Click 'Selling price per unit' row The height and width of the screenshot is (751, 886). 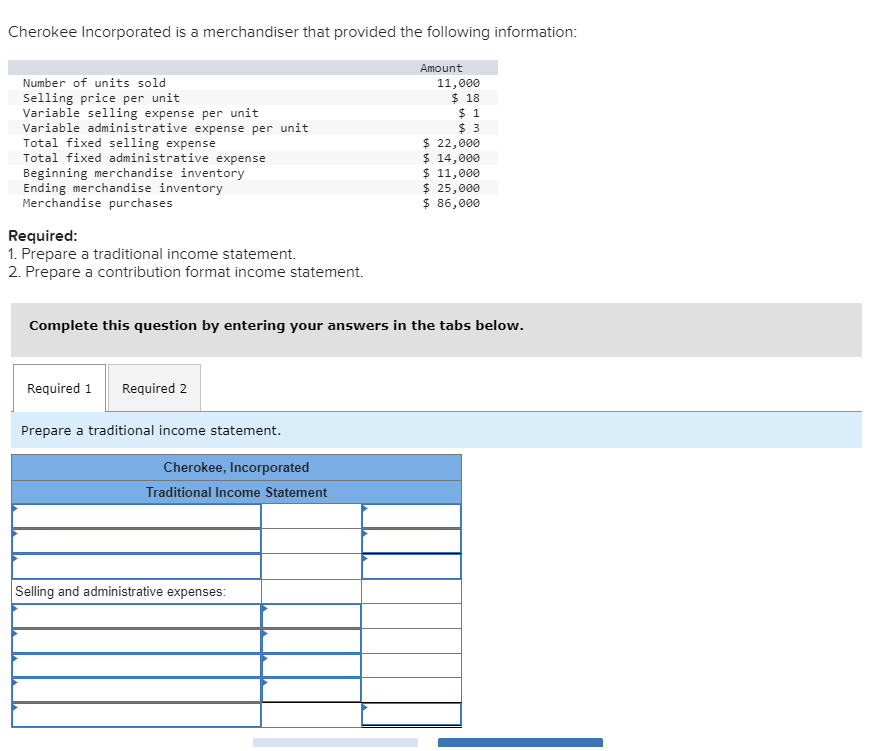click(253, 98)
